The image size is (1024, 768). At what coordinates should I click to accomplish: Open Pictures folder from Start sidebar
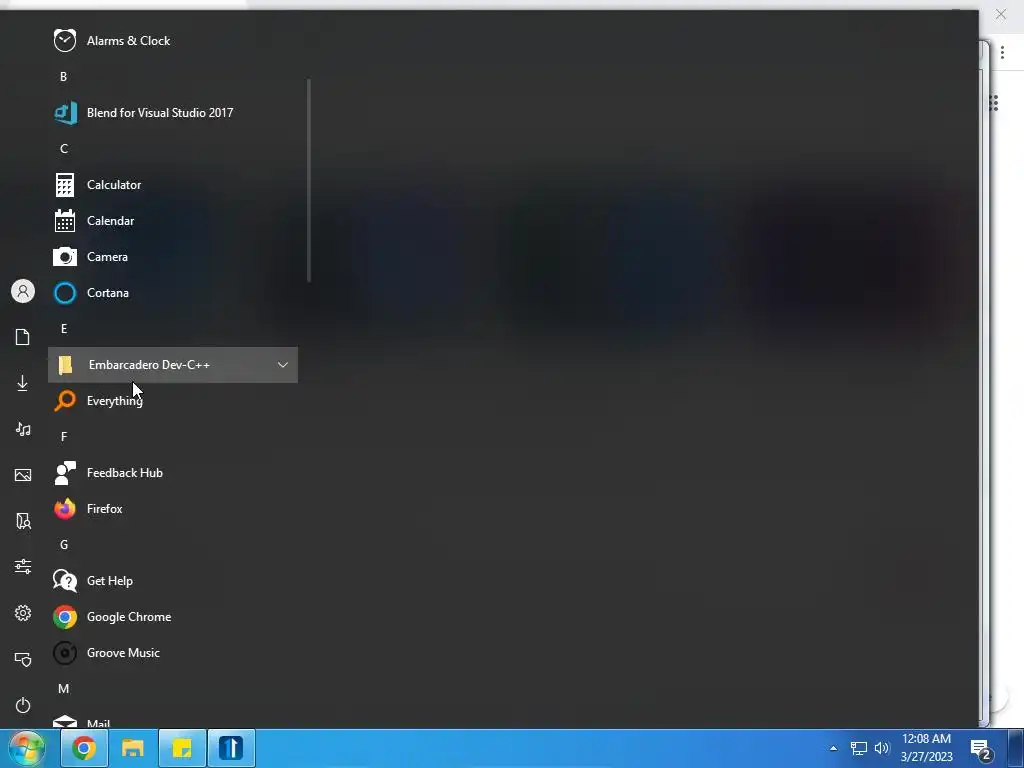click(23, 475)
